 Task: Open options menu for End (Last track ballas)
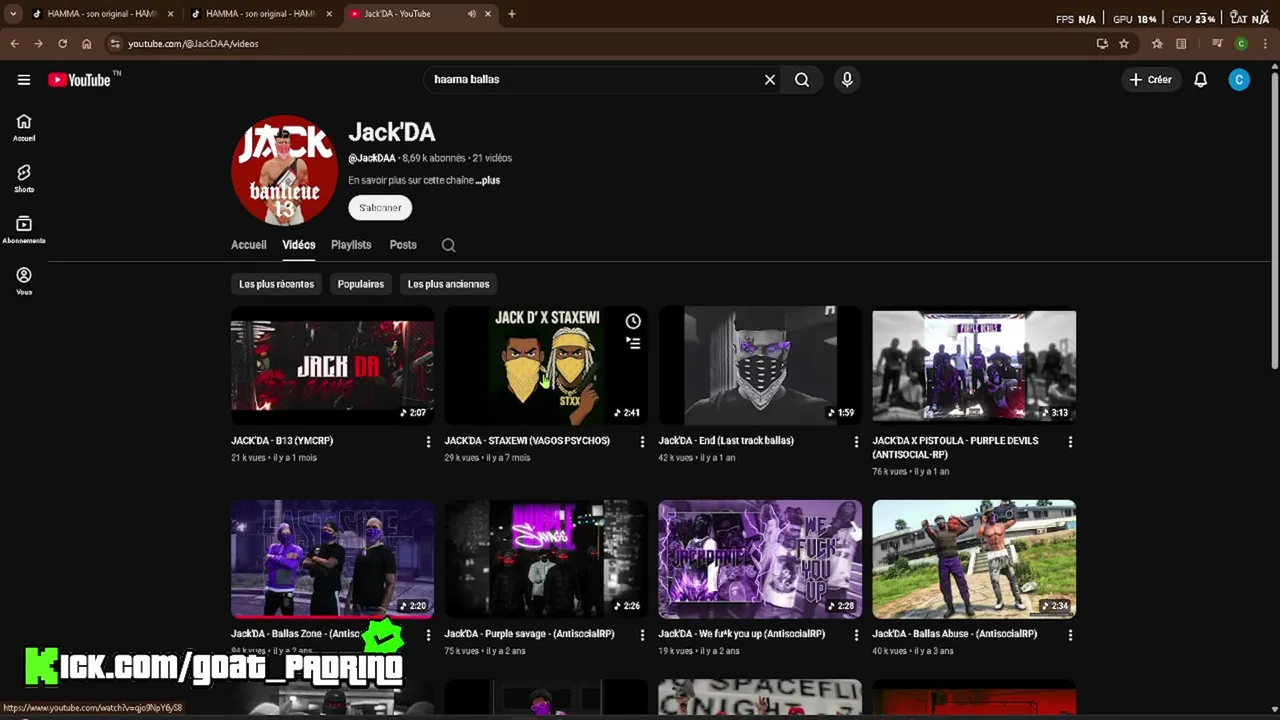click(856, 442)
